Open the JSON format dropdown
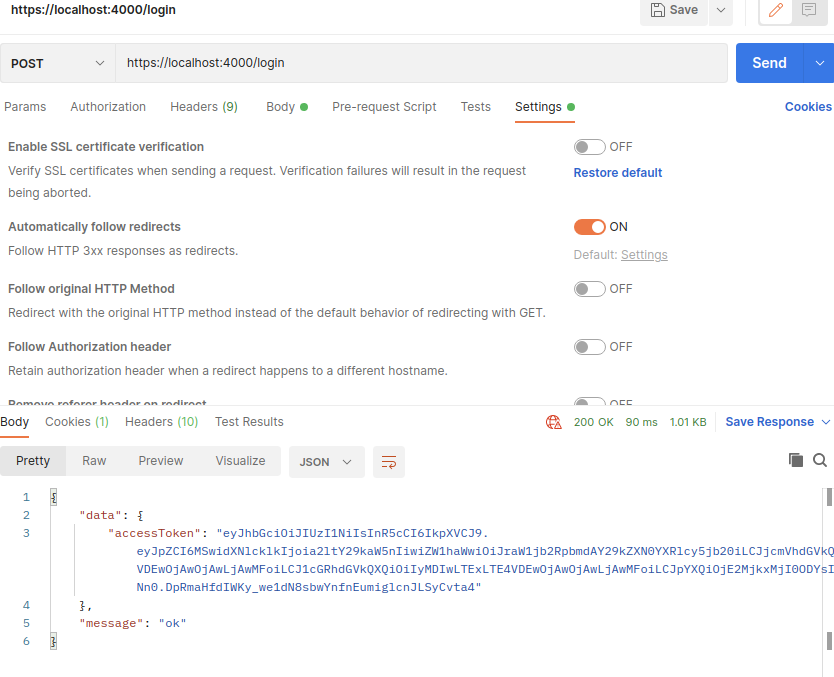Screen dimensions: 834x677 click(327, 462)
